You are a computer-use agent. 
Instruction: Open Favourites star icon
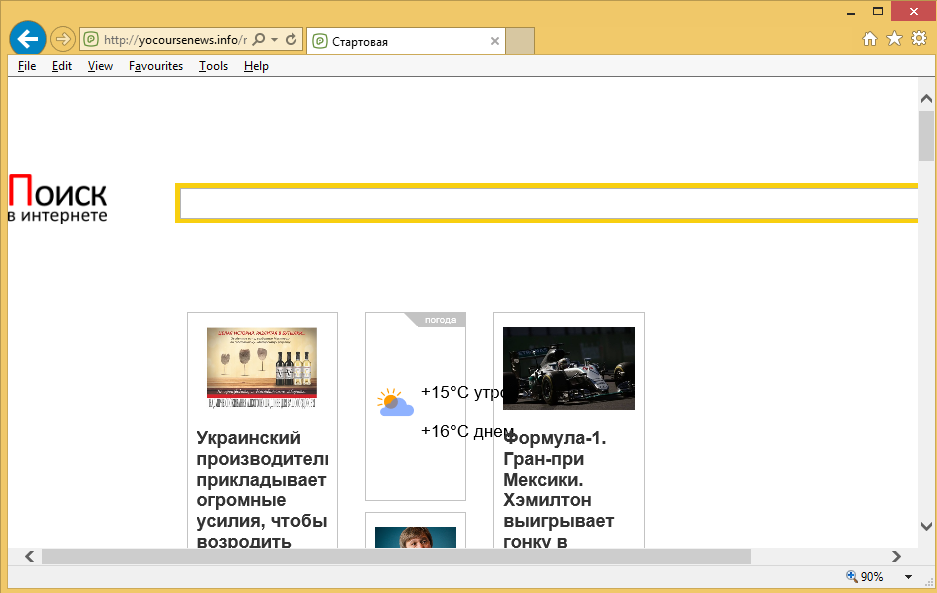pyautogui.click(x=894, y=39)
